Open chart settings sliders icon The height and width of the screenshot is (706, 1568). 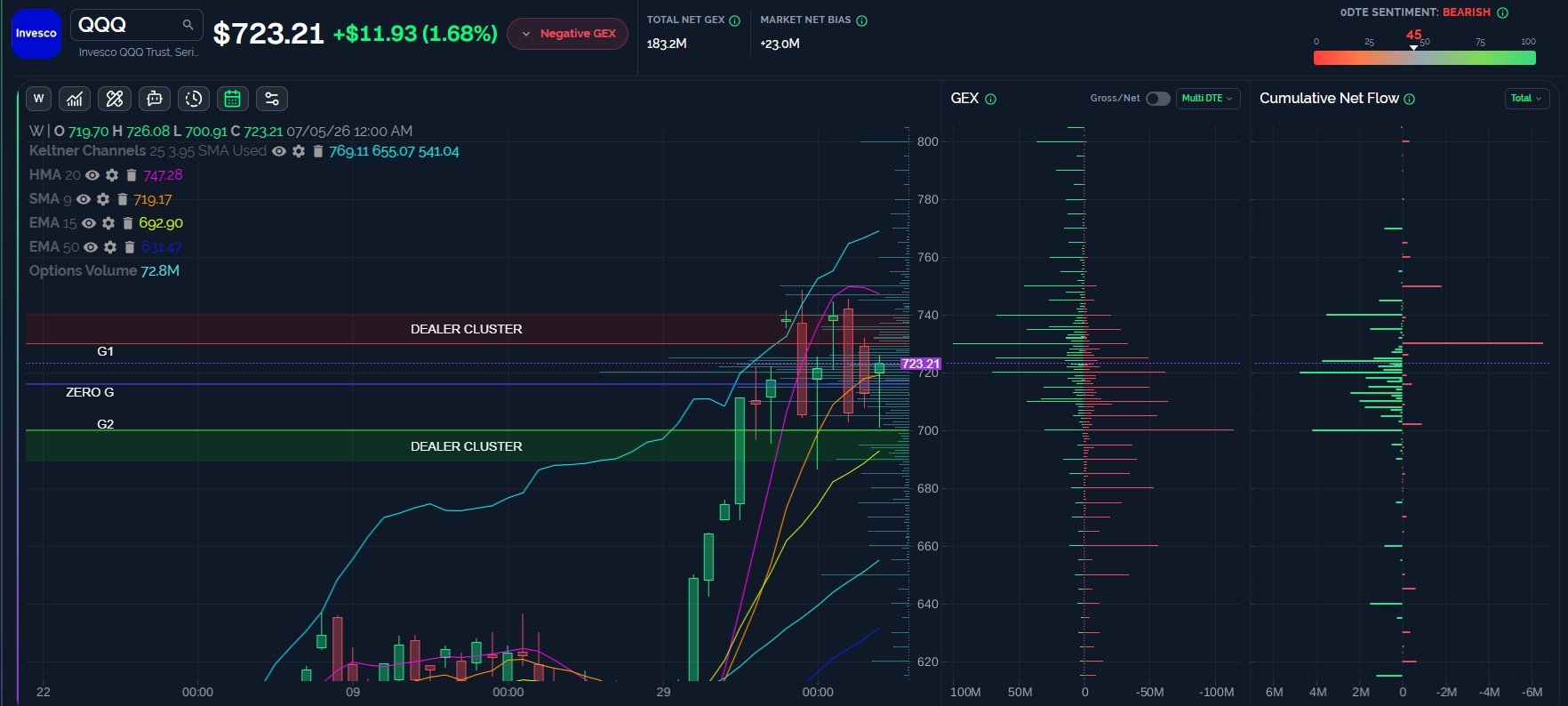click(x=272, y=99)
